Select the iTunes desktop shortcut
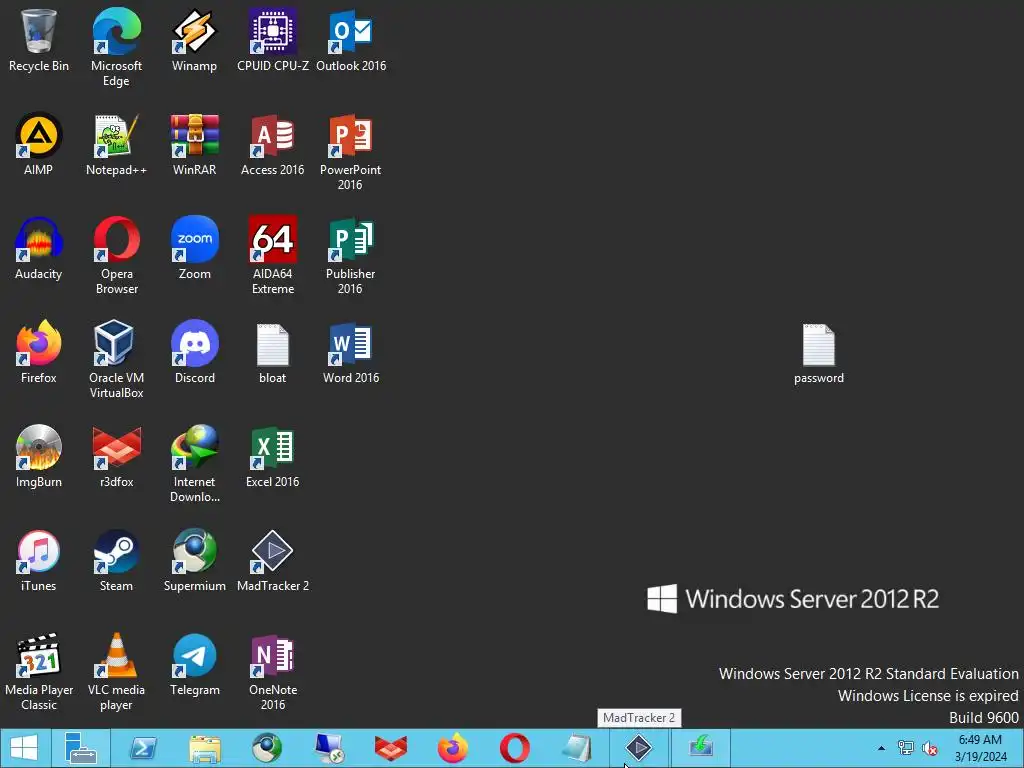The height and width of the screenshot is (768, 1024). (39, 560)
